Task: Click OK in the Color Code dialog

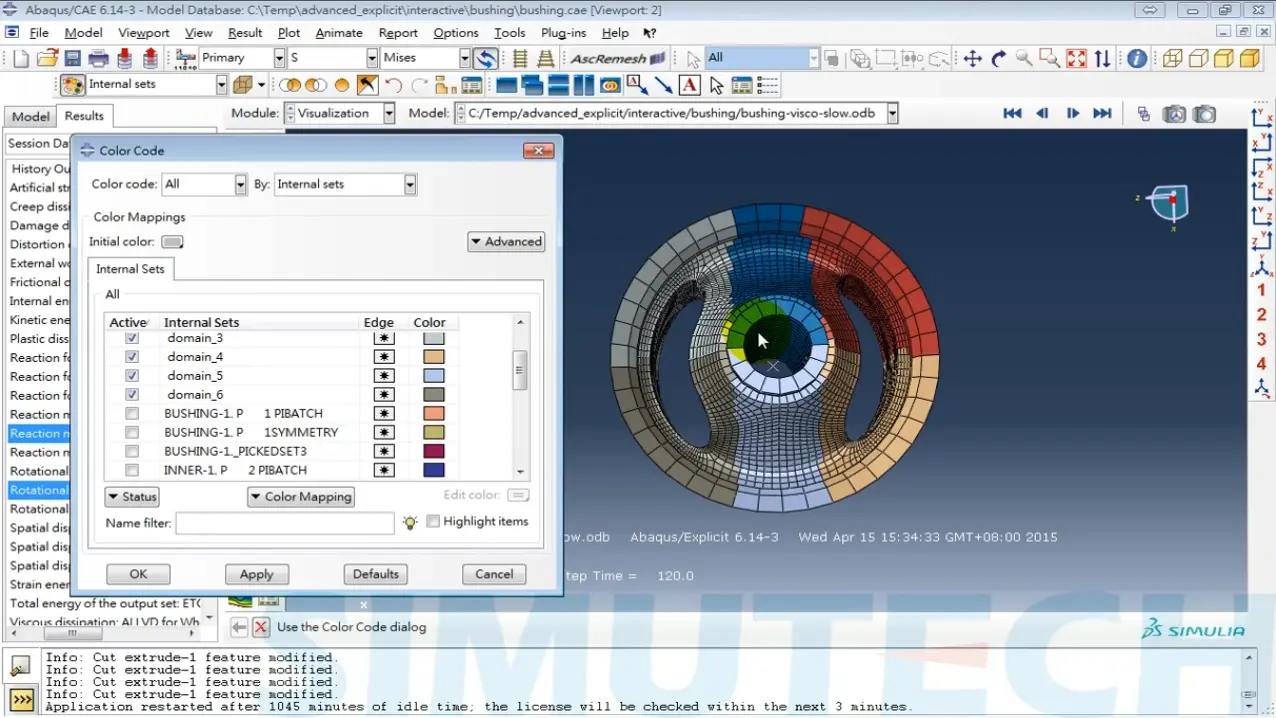Action: pos(138,574)
